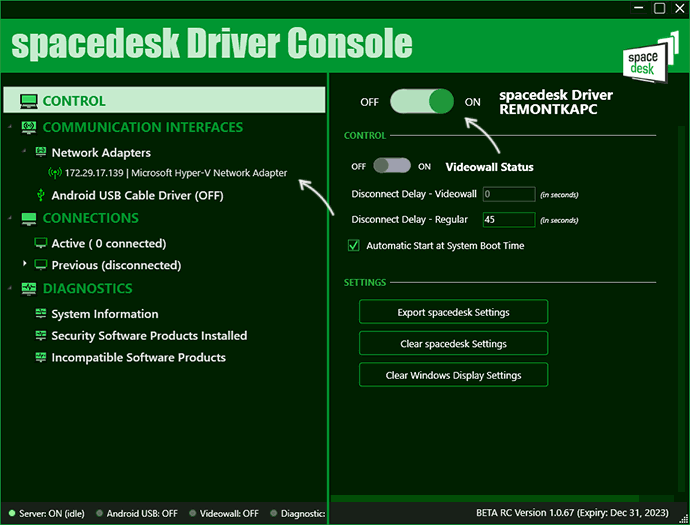Open System Information
Image resolution: width=690 pixels, height=525 pixels.
click(105, 314)
